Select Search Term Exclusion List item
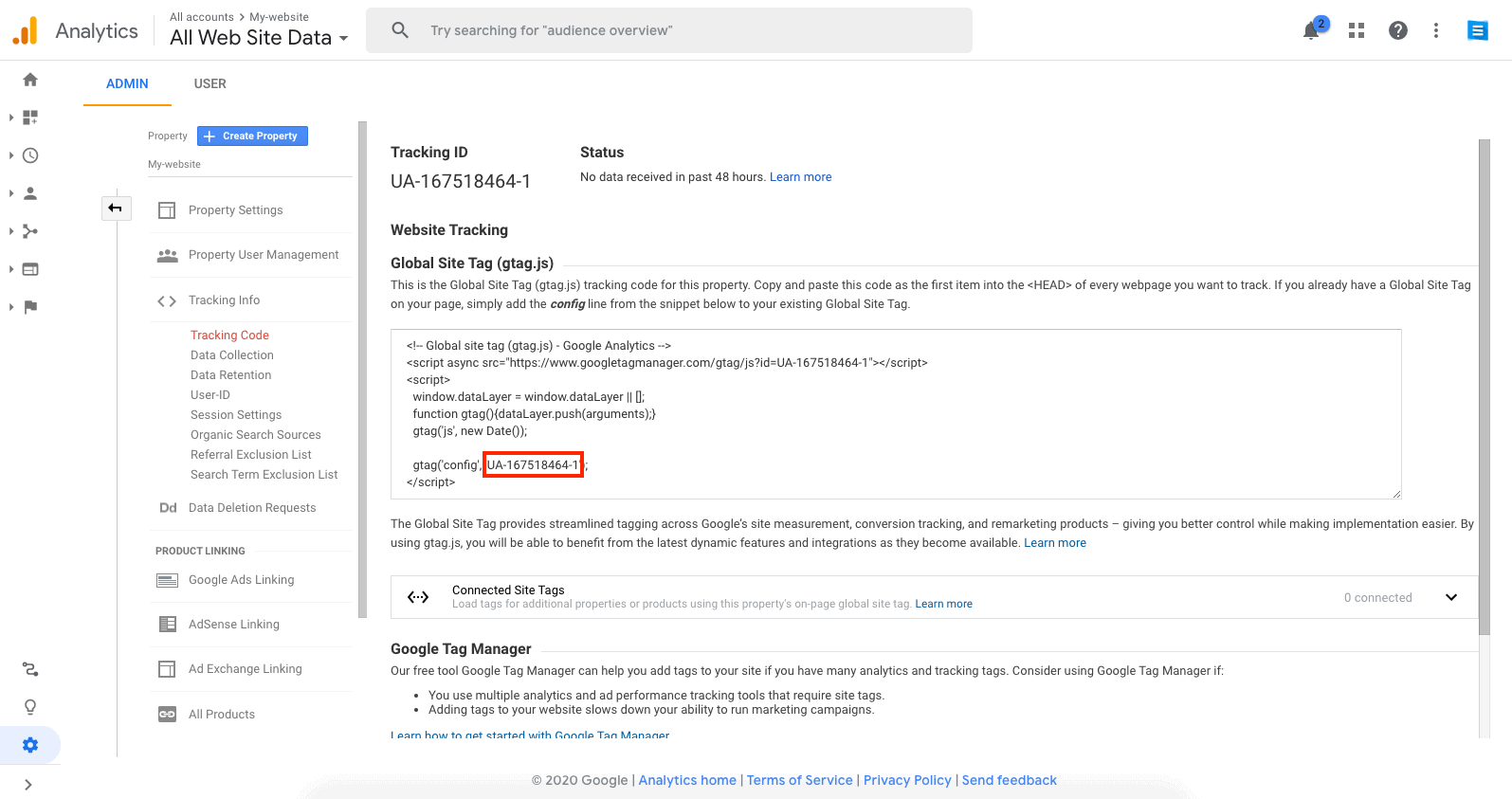The image size is (1512, 799). [264, 475]
